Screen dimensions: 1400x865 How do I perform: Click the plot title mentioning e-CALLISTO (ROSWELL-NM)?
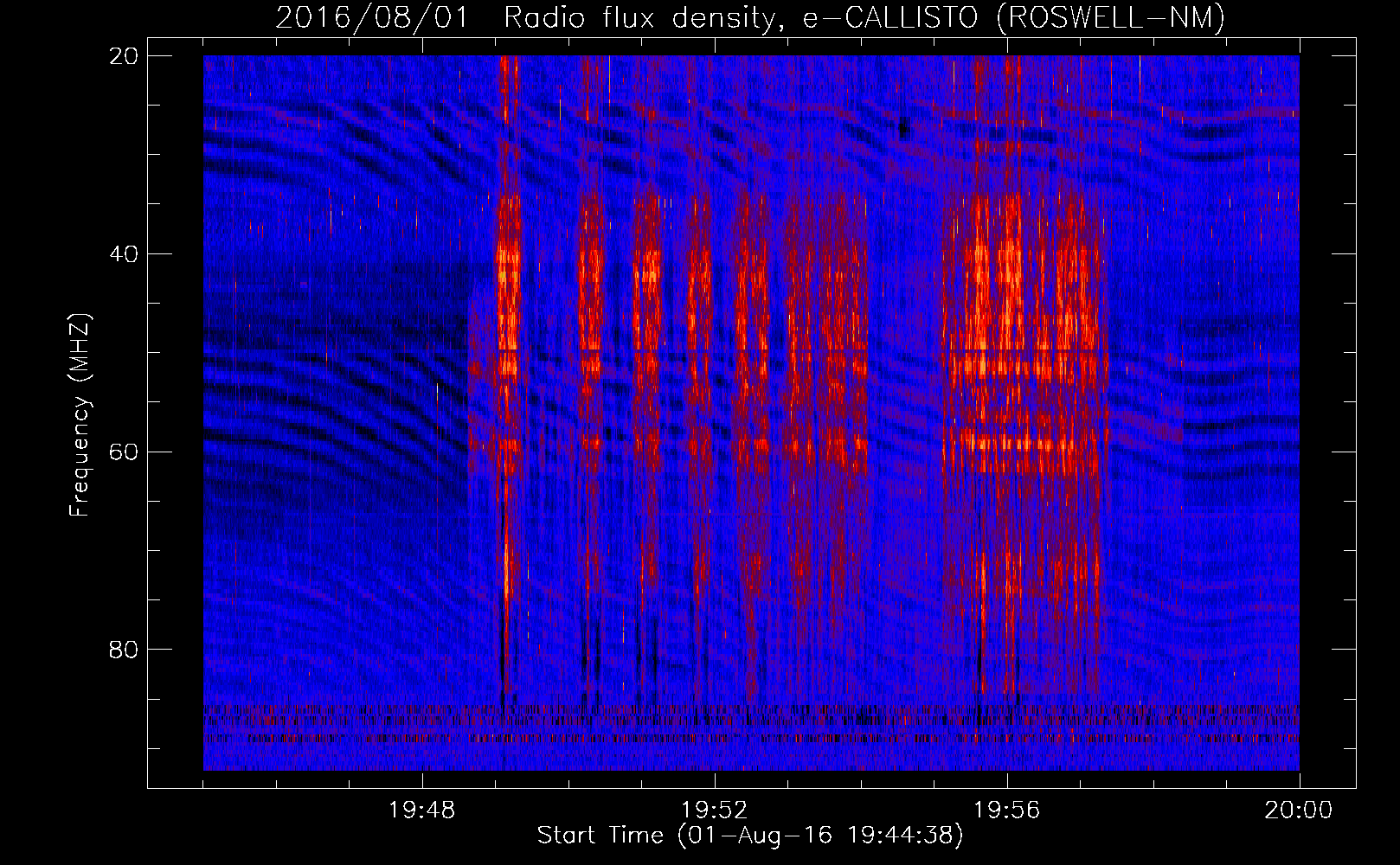[x=750, y=17]
